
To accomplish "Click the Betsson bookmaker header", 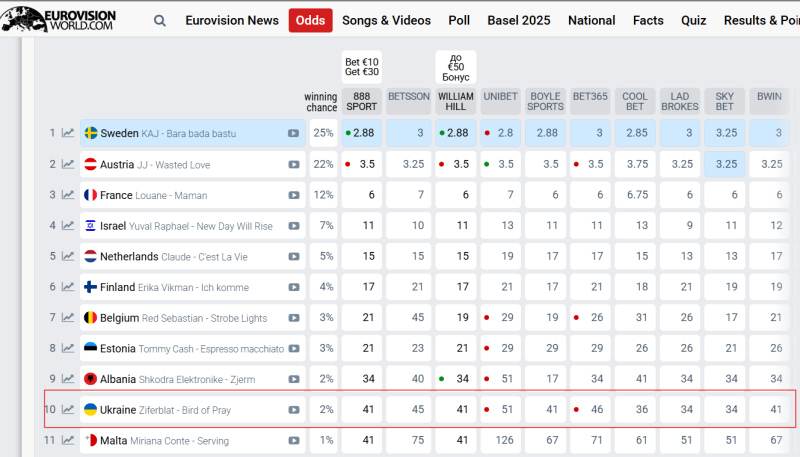I will tap(409, 101).
